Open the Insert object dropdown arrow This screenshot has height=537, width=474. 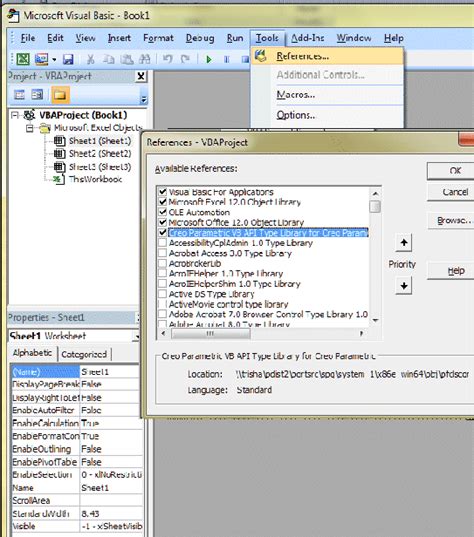[54, 59]
